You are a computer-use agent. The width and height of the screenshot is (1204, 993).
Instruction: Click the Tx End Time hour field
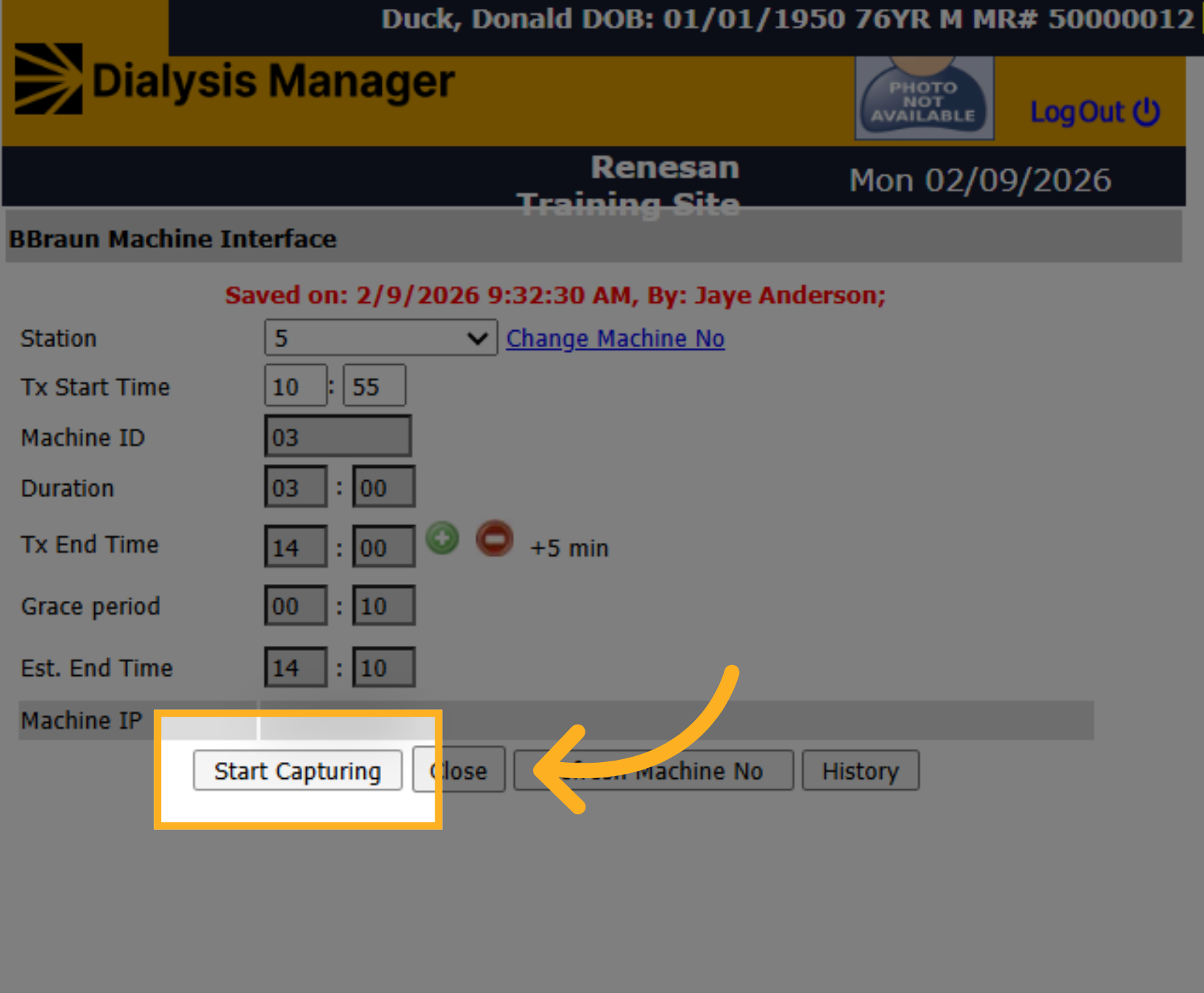pyautogui.click(x=296, y=547)
